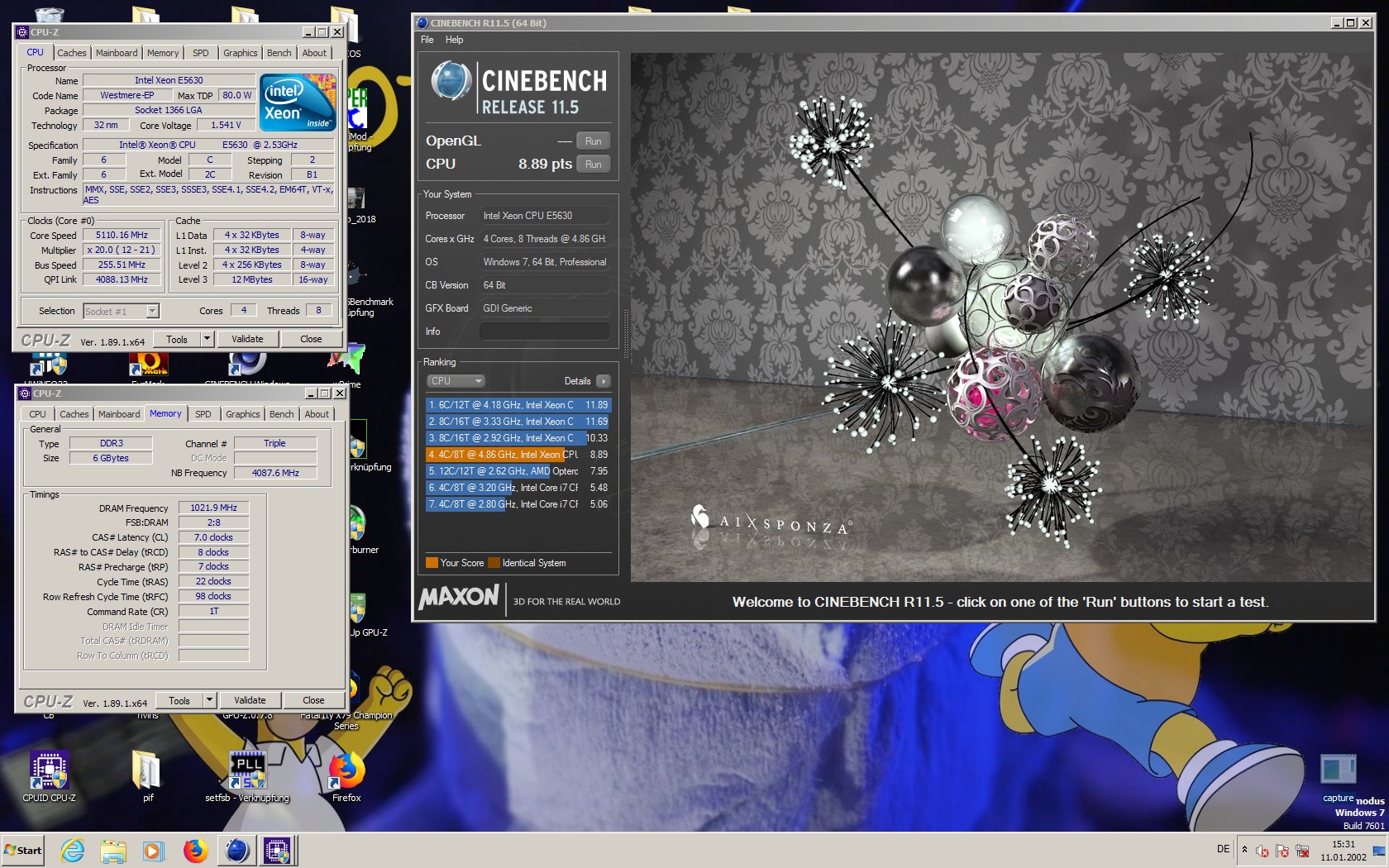Expand Tools dropdown arrow in top CPU-Z window
The width and height of the screenshot is (1389, 868).
(x=208, y=340)
